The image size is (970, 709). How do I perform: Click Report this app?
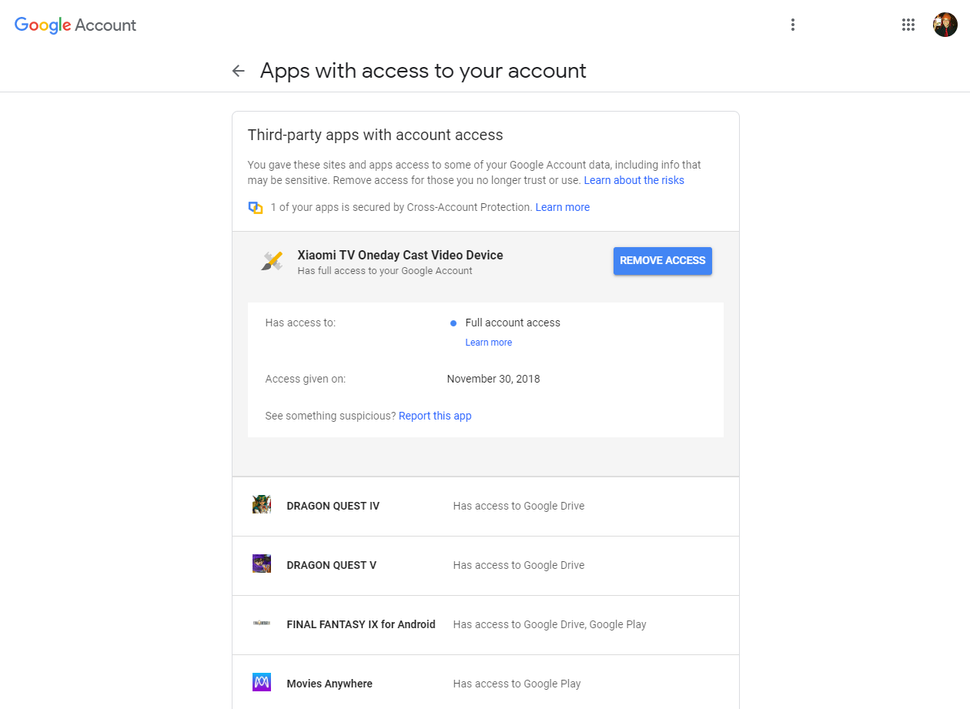pos(435,415)
